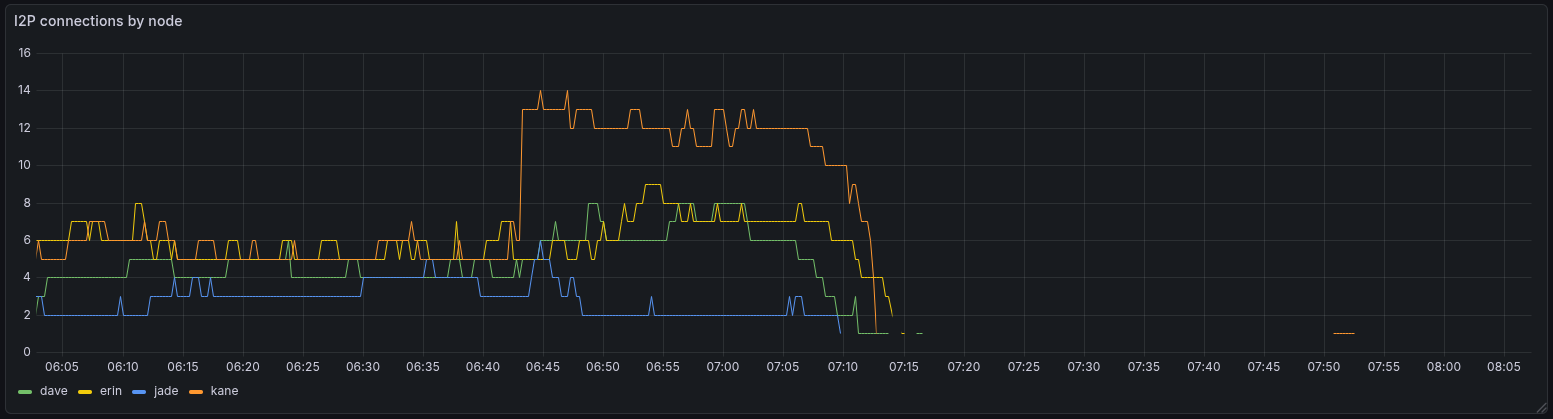Image resolution: width=1553 pixels, height=419 pixels.
Task: Click the isolated short line segment near 07:52
Action: point(1343,333)
